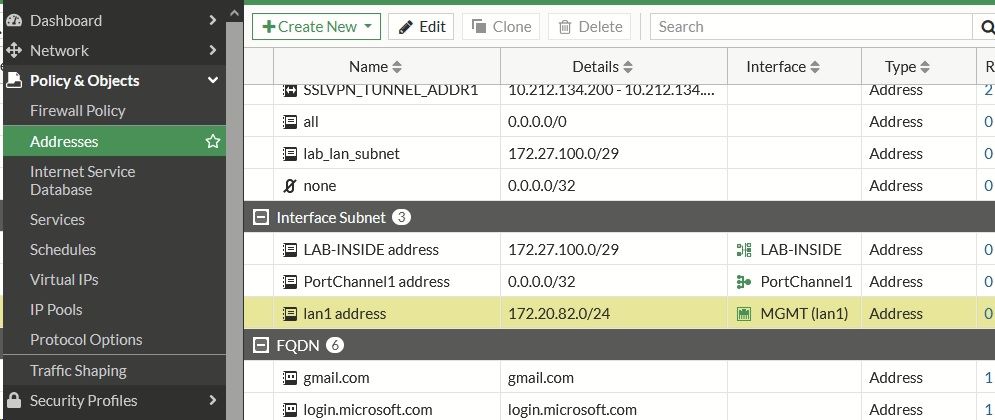Viewport: 995px width, 420px height.
Task: Click the MGMT (lan1) interface icon
Action: point(744,314)
